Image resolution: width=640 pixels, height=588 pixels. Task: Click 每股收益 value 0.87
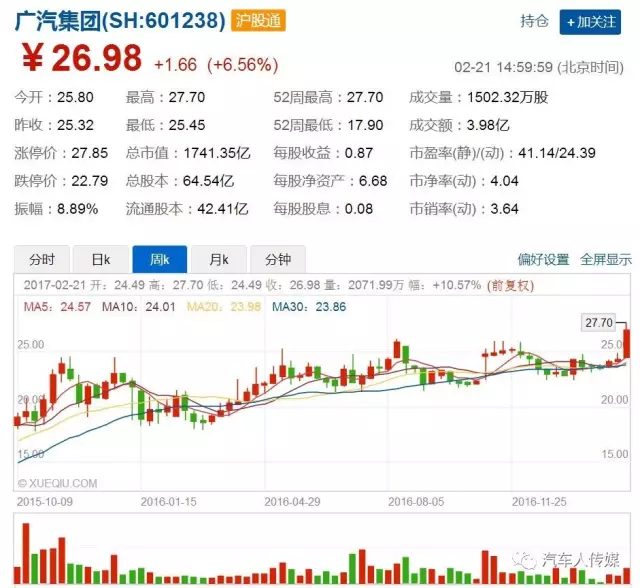(359, 153)
